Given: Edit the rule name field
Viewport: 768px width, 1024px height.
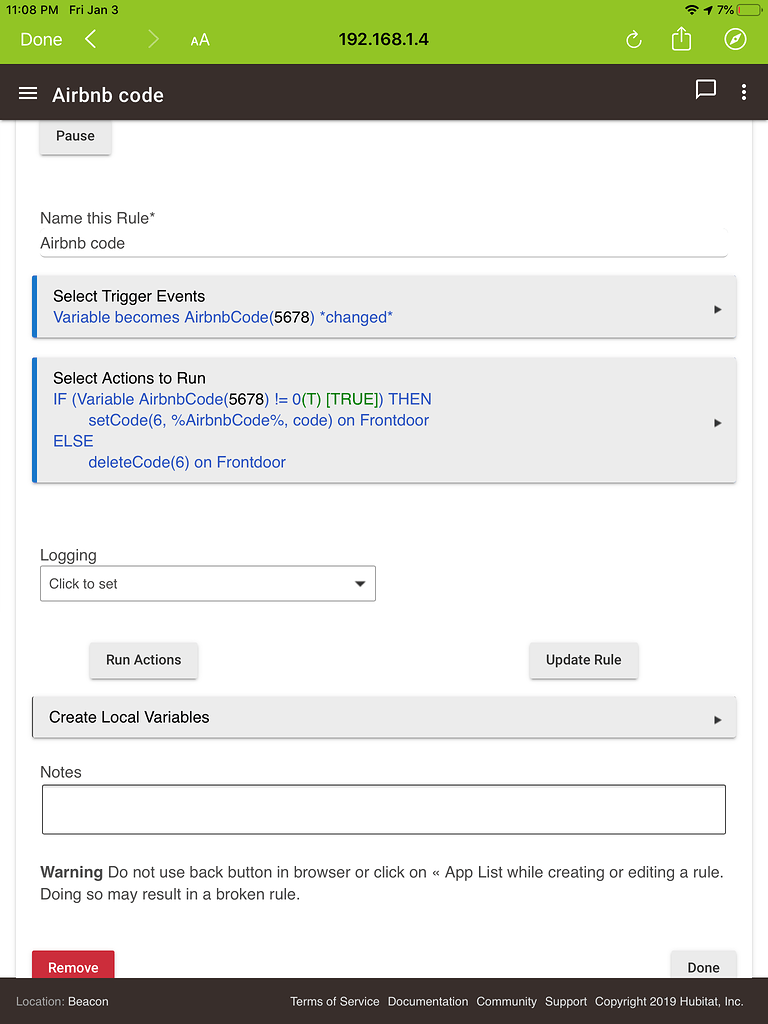Looking at the screenshot, I should coord(383,243).
